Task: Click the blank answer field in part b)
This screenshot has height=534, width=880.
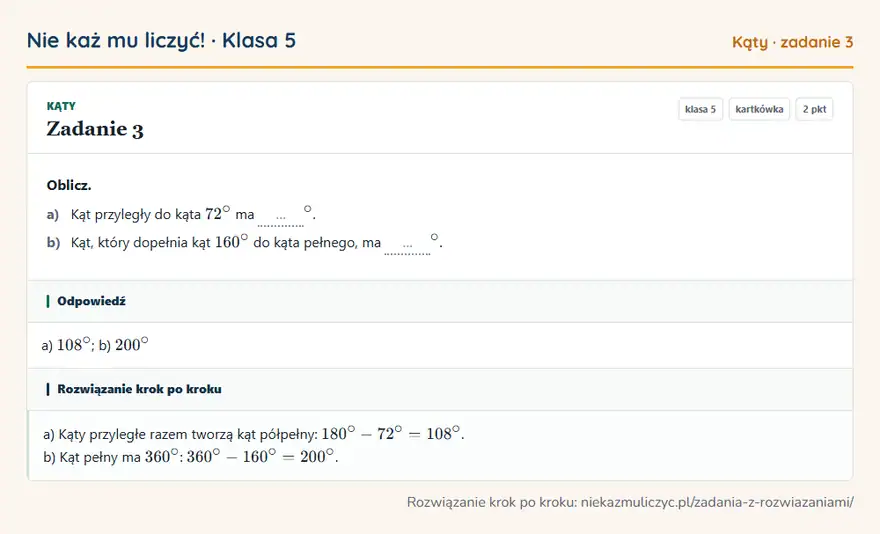Action: click(x=407, y=245)
